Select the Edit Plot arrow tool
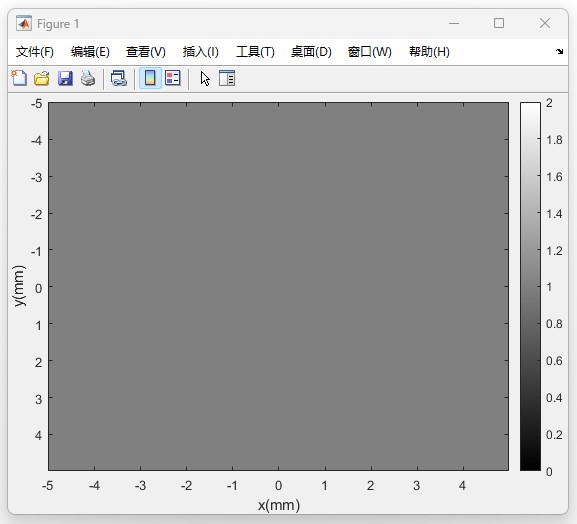 [x=205, y=78]
